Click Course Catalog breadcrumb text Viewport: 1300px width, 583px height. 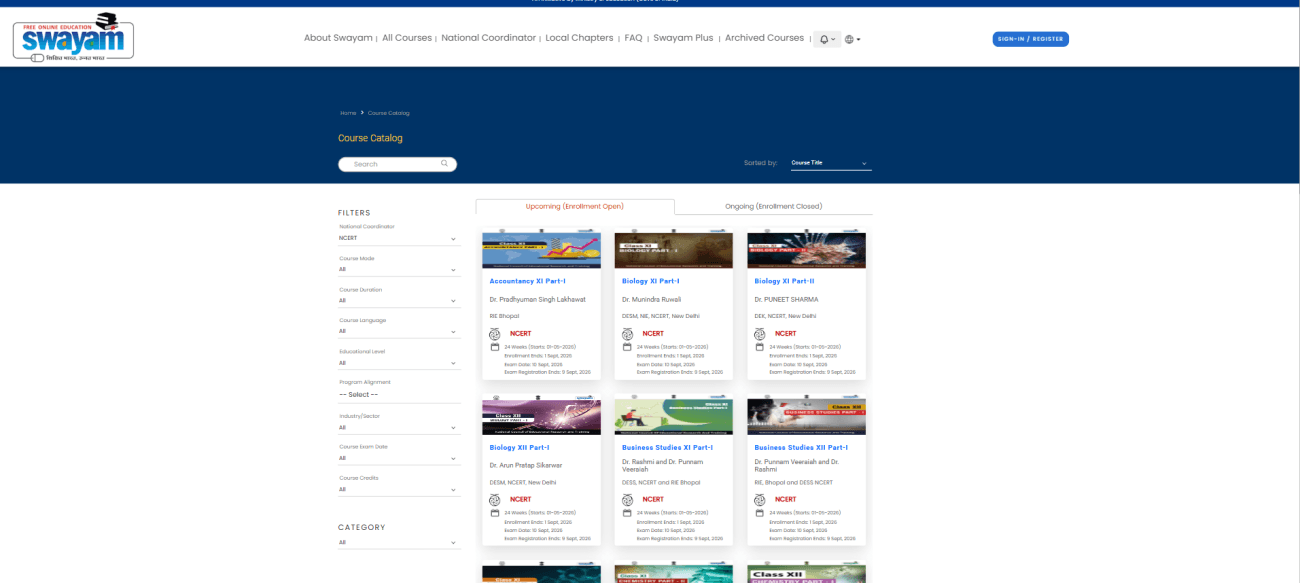pos(389,113)
